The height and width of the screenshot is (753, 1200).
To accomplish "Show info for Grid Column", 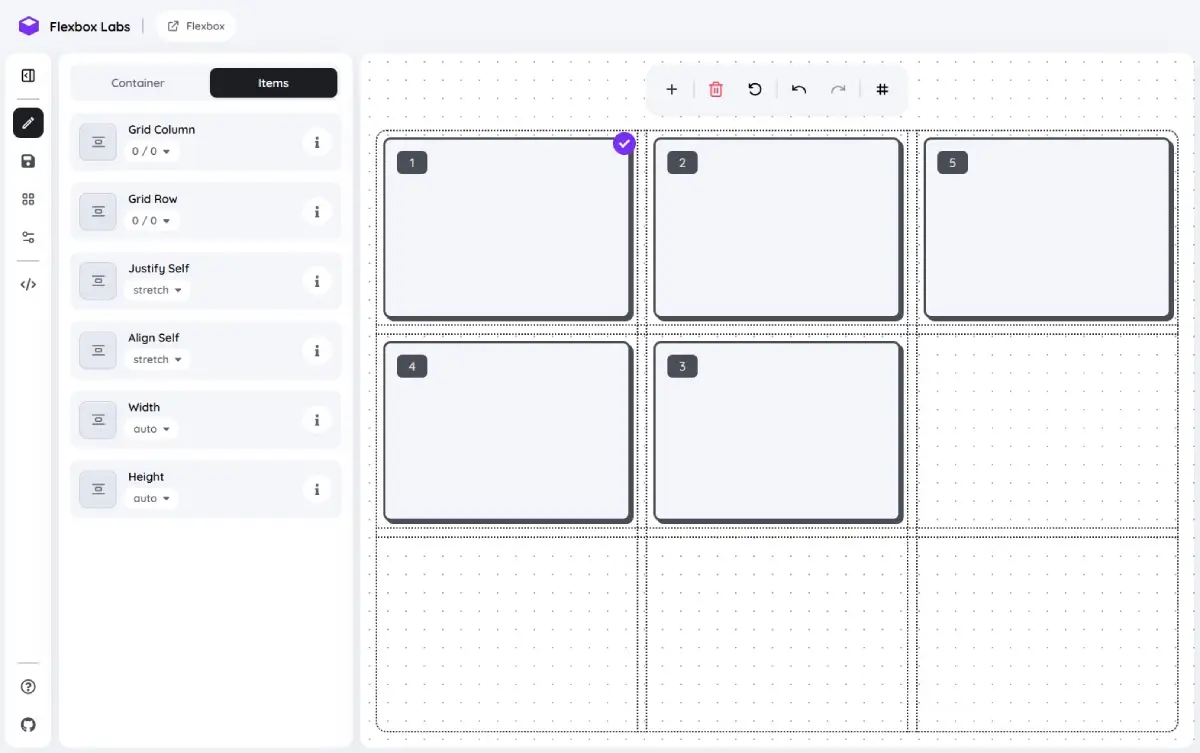I will (x=317, y=142).
